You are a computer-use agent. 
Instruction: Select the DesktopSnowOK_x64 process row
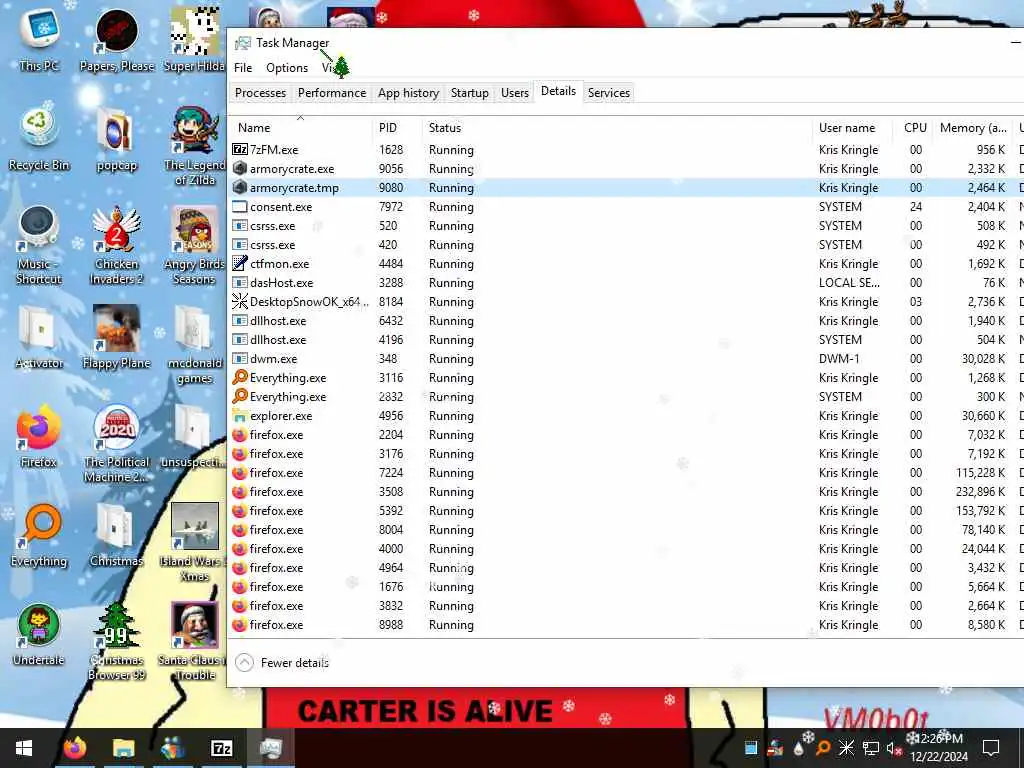coord(624,302)
